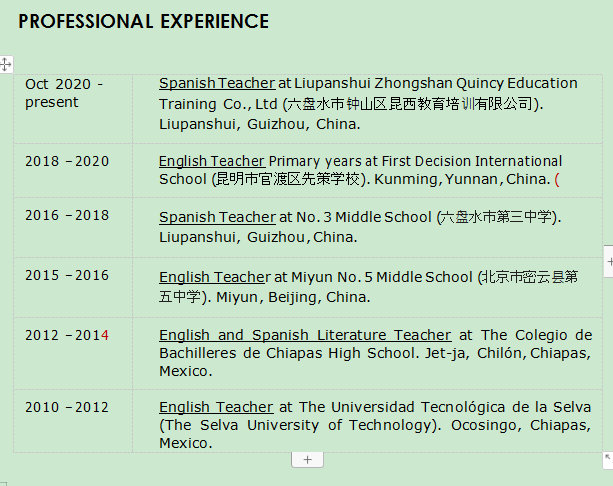Click Spanish Teacher title at No. 3 Middle School
613x486 pixels.
[x=216, y=217]
